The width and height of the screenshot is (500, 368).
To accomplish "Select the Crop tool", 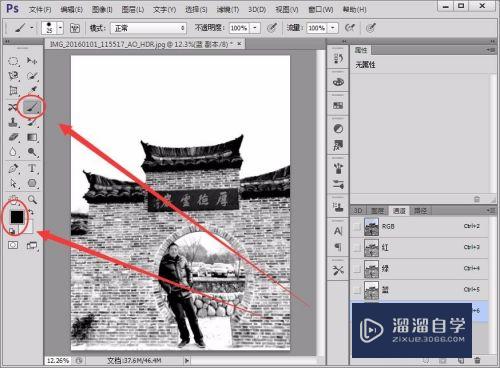I will (x=13, y=91).
